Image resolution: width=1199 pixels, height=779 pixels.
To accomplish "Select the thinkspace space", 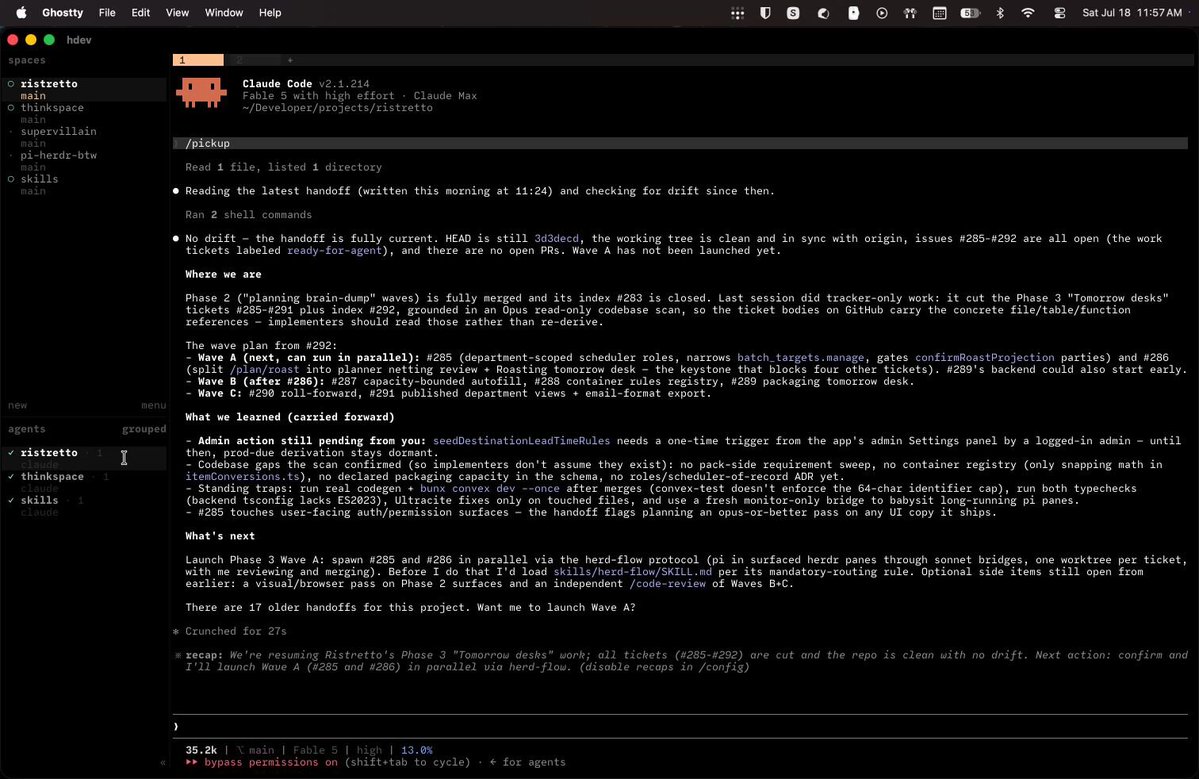I will pyautogui.click(x=52, y=107).
